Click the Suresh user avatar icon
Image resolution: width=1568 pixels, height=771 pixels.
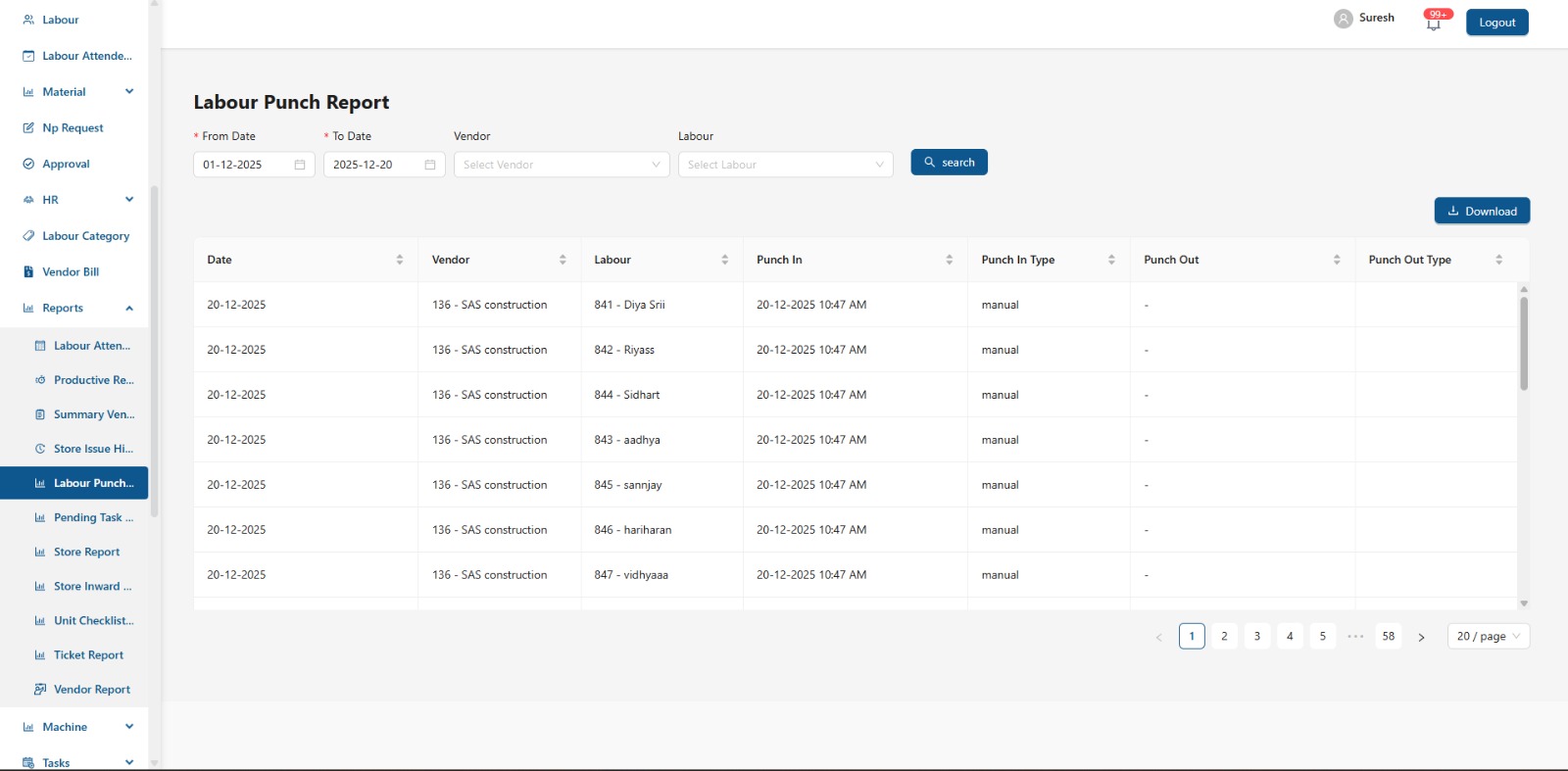click(x=1343, y=19)
